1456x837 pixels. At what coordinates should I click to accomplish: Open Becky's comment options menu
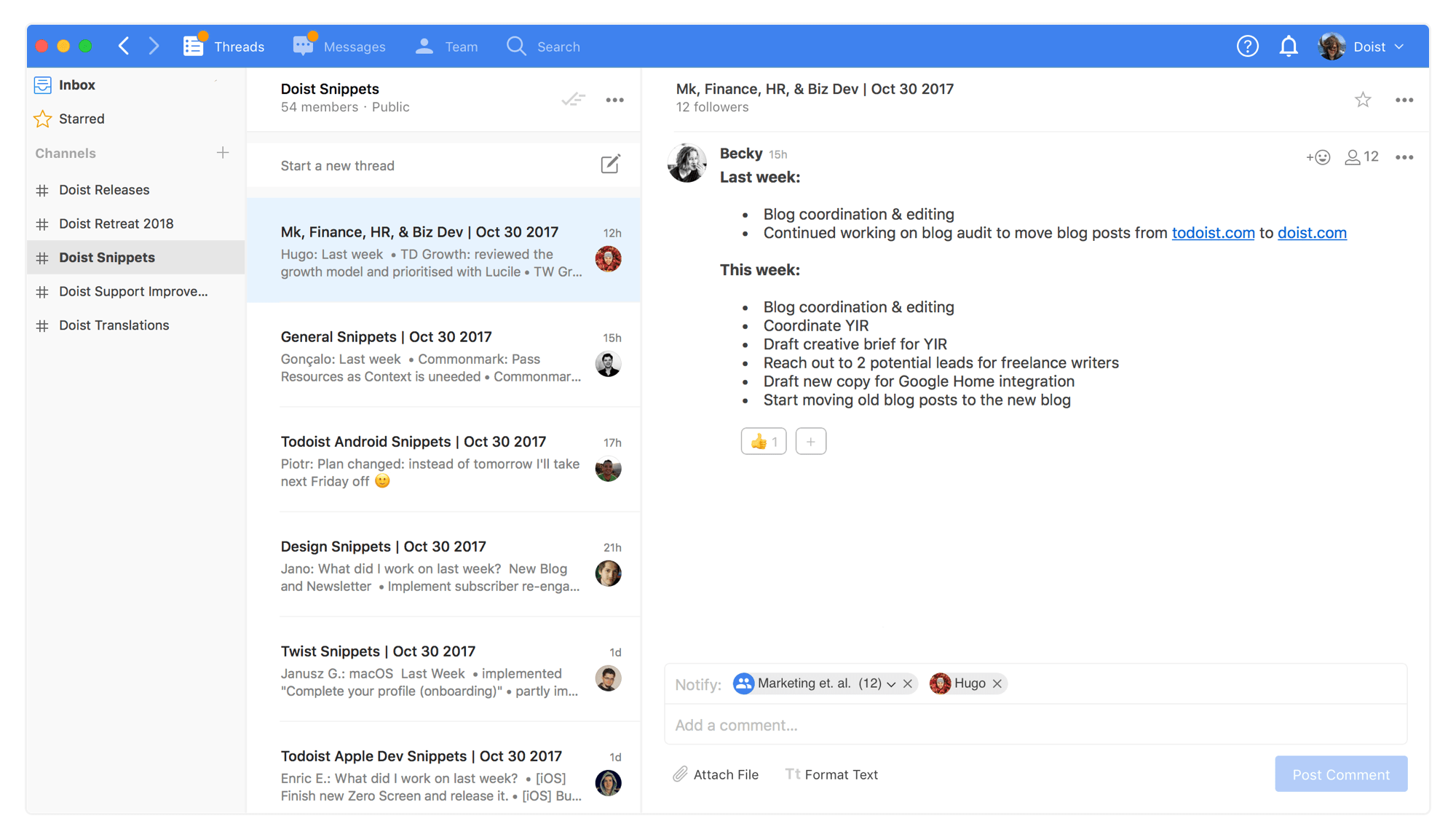[x=1404, y=157]
